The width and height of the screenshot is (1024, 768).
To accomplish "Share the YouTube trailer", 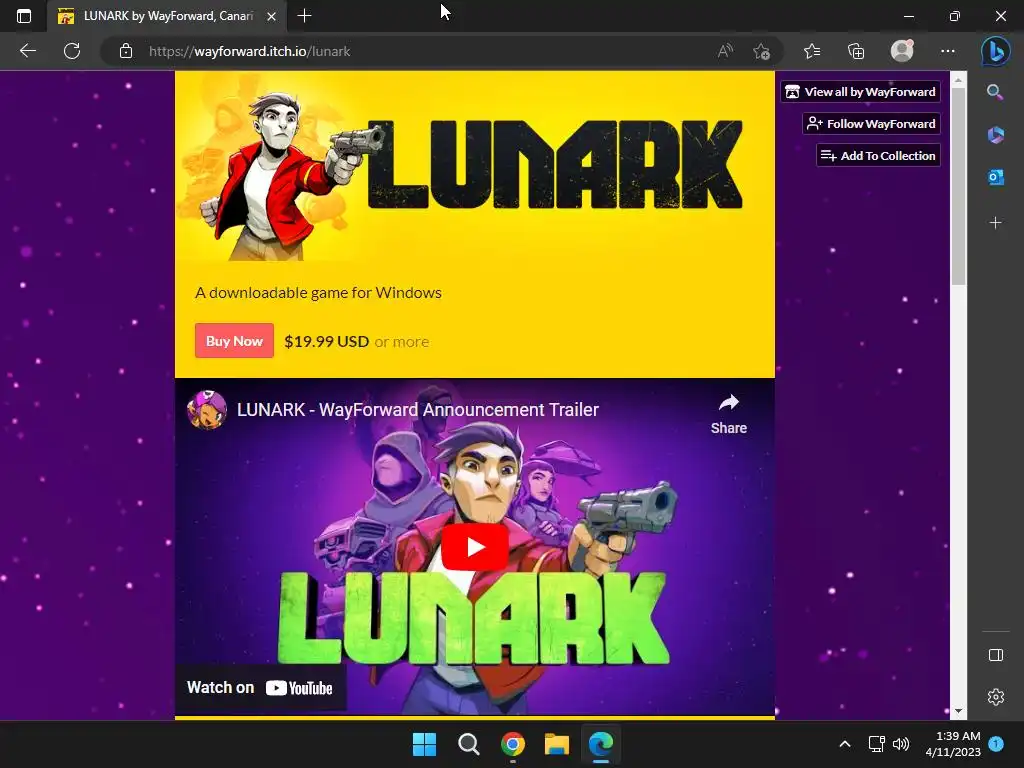I will [729, 414].
